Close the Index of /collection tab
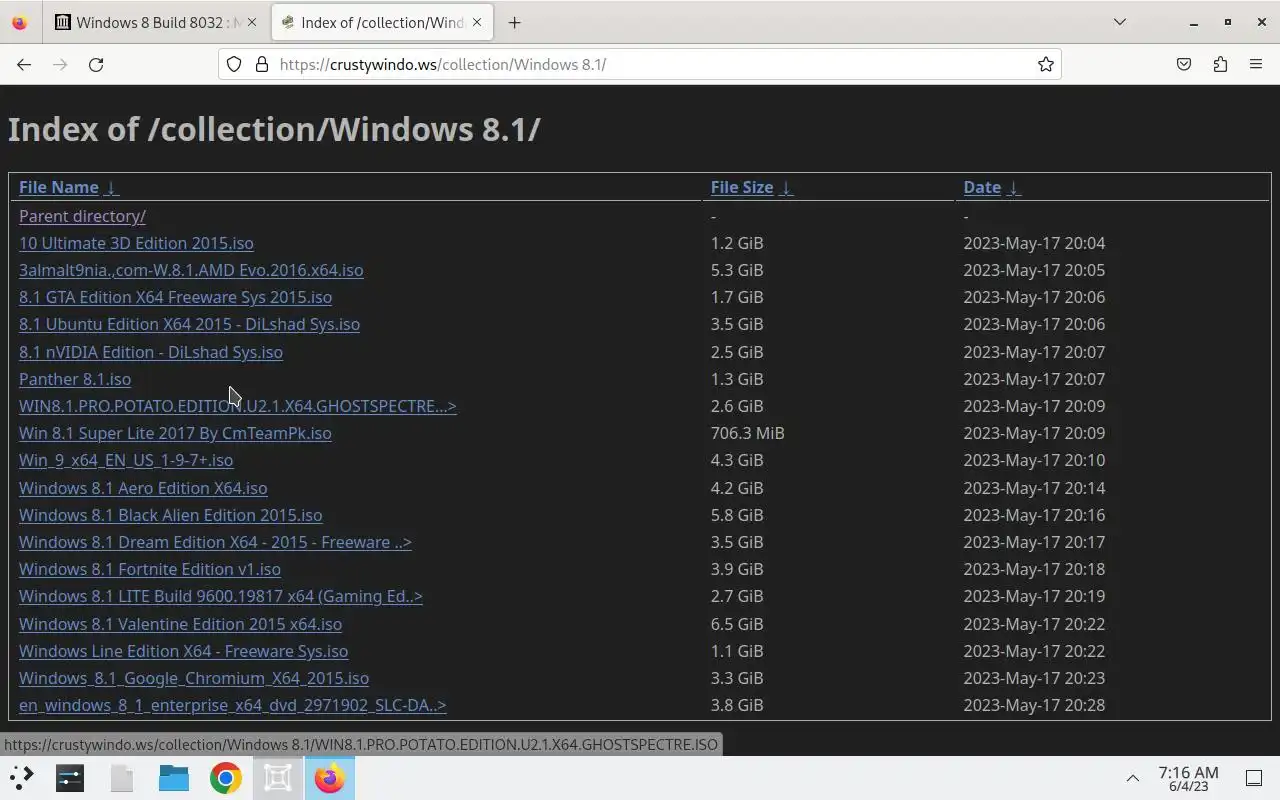Viewport: 1280px width, 800px height. (478, 22)
